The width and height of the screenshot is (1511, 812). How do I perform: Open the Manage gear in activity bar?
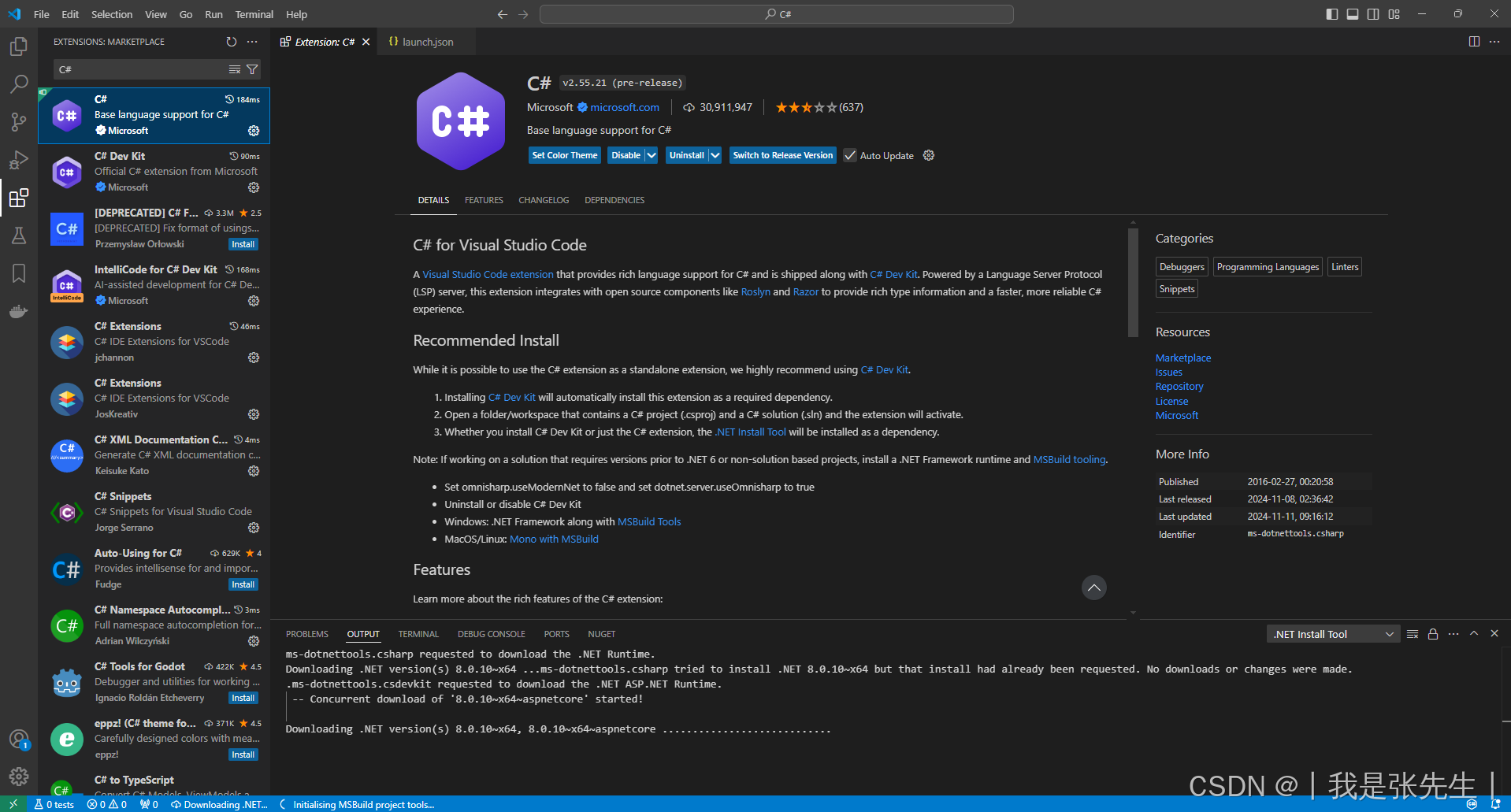click(19, 777)
